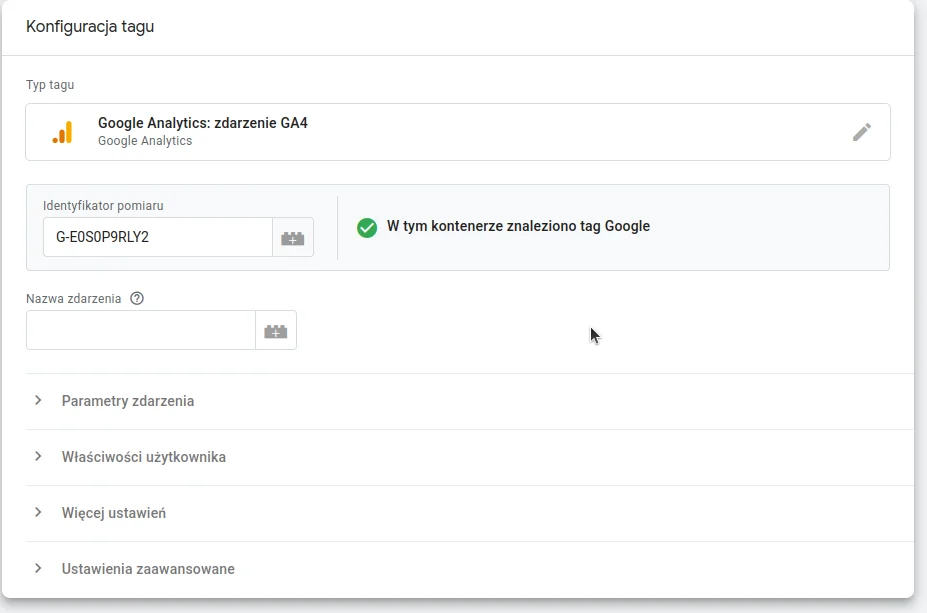Screen dimensions: 927x613
Task: Expand Ustawienia zaawansowane section
Action: 469,569
